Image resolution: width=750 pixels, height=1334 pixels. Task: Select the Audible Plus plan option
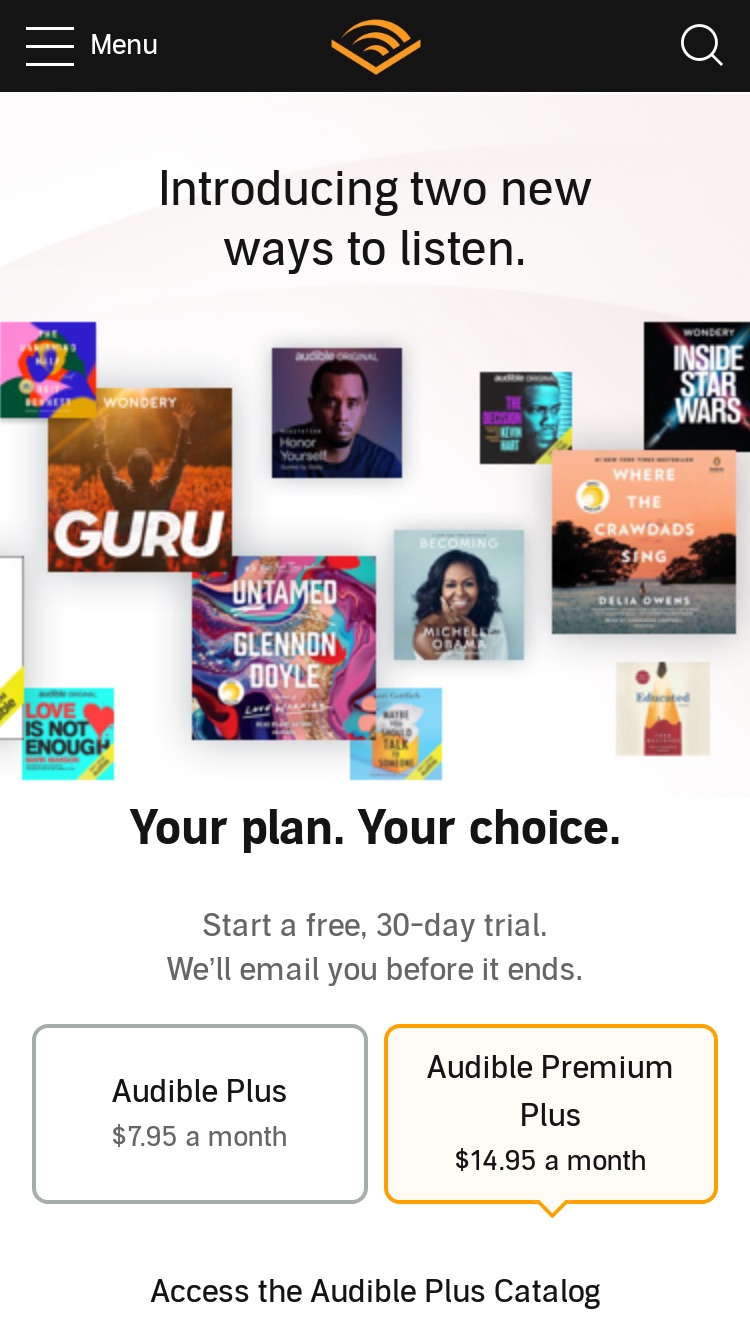point(200,1113)
